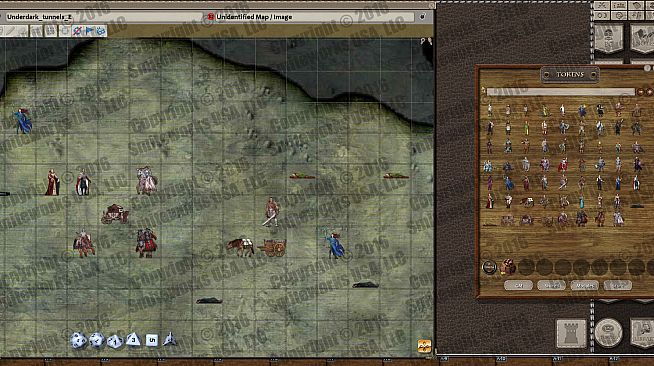
Task: Pick the red-caped knight thumbnail in Tokens panel
Action: pyautogui.click(x=563, y=165)
